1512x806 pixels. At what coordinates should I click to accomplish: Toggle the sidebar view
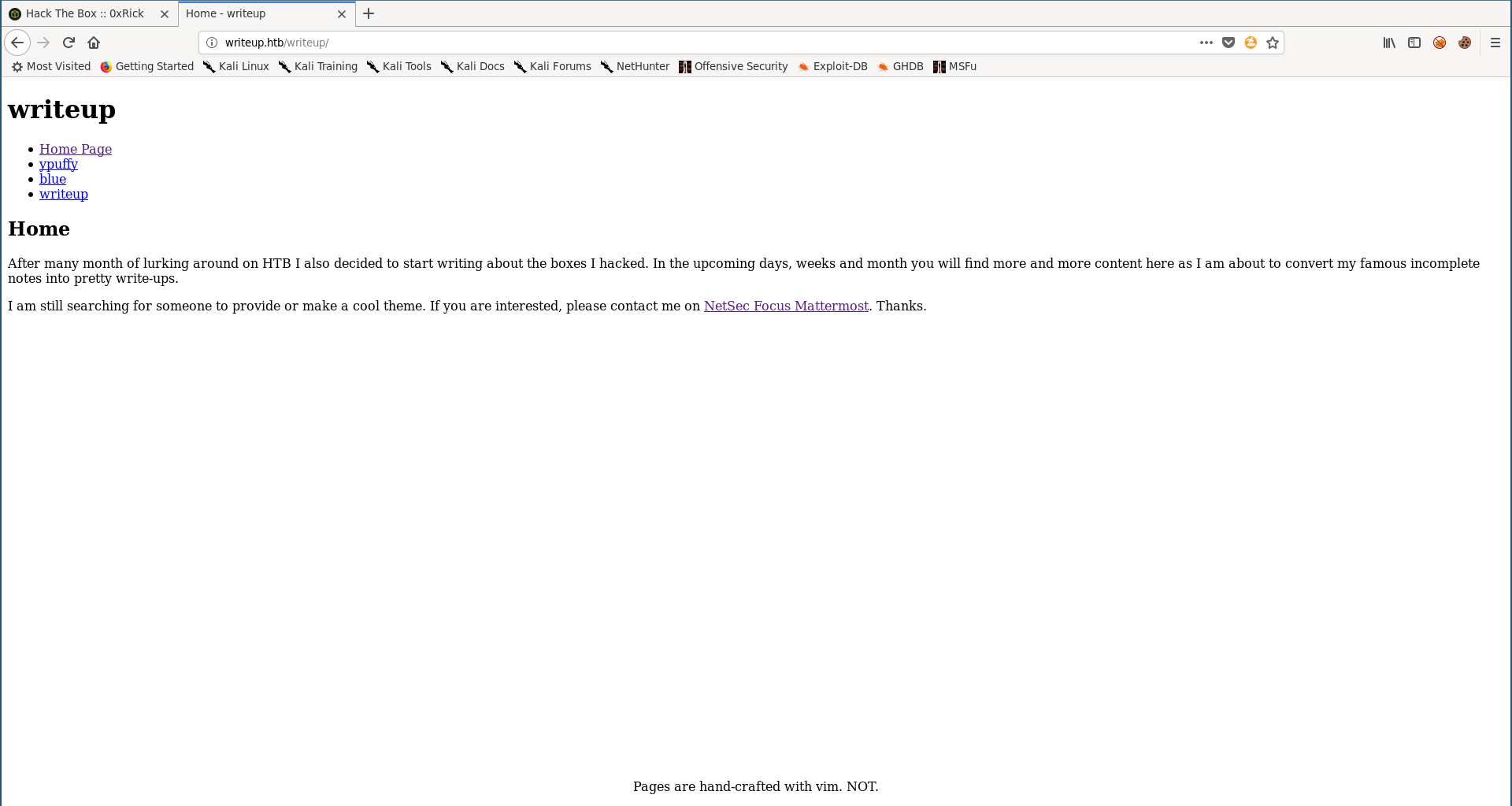1414,43
